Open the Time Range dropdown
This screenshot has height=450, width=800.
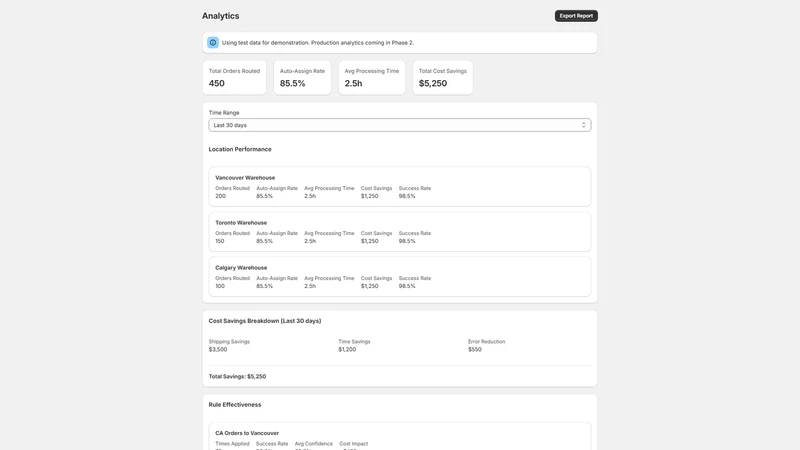399,125
